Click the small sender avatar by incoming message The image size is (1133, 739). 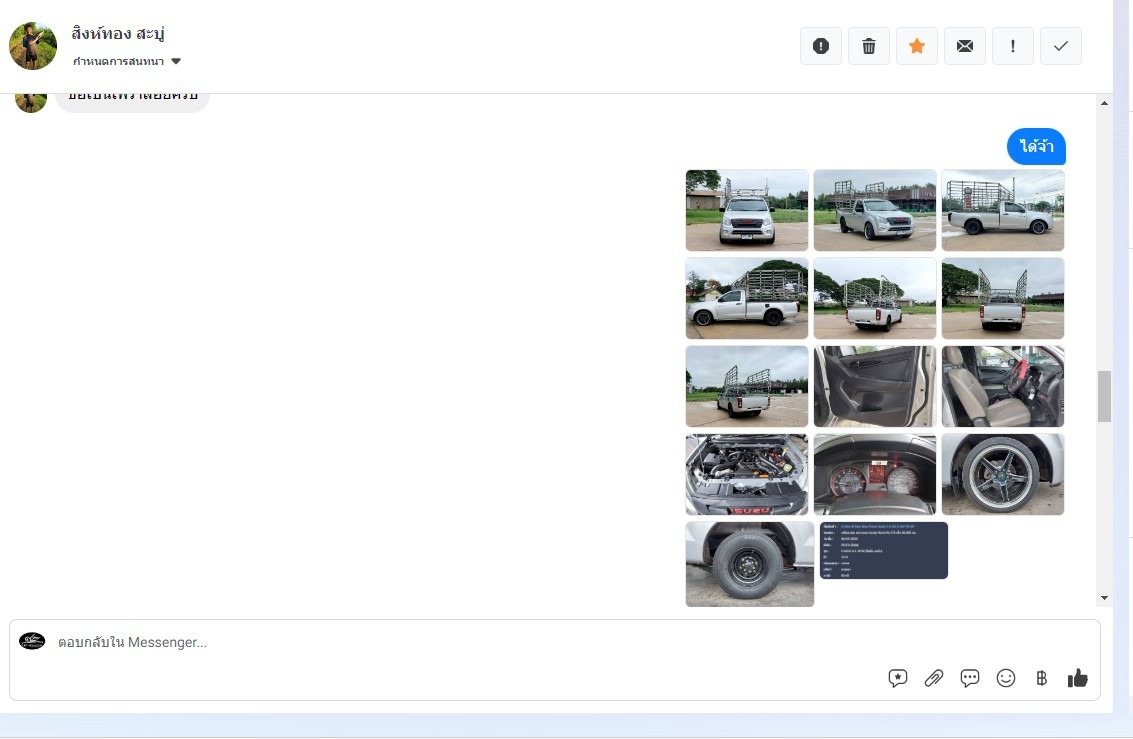pyautogui.click(x=31, y=103)
